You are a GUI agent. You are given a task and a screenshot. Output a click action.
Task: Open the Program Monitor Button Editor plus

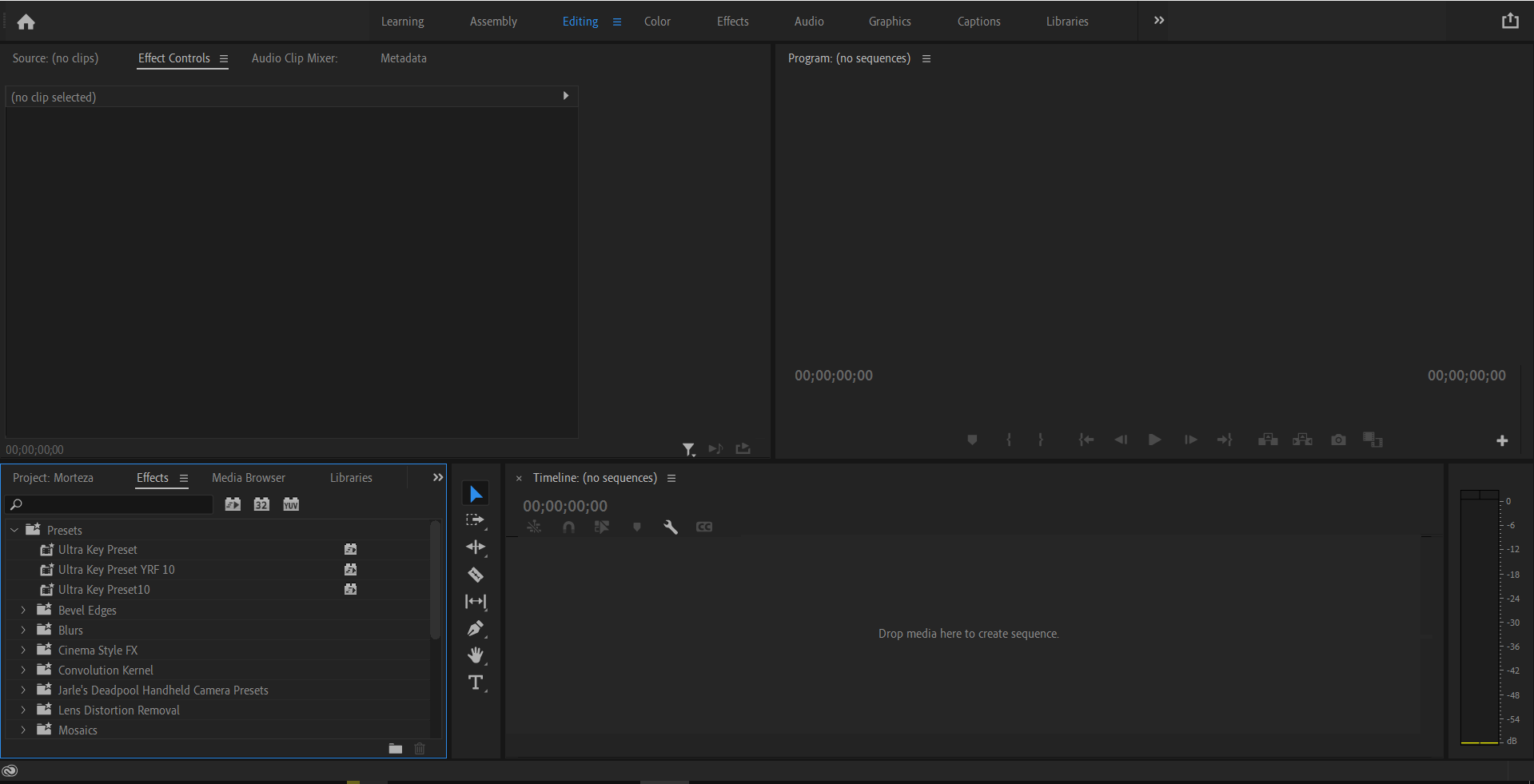[1502, 441]
